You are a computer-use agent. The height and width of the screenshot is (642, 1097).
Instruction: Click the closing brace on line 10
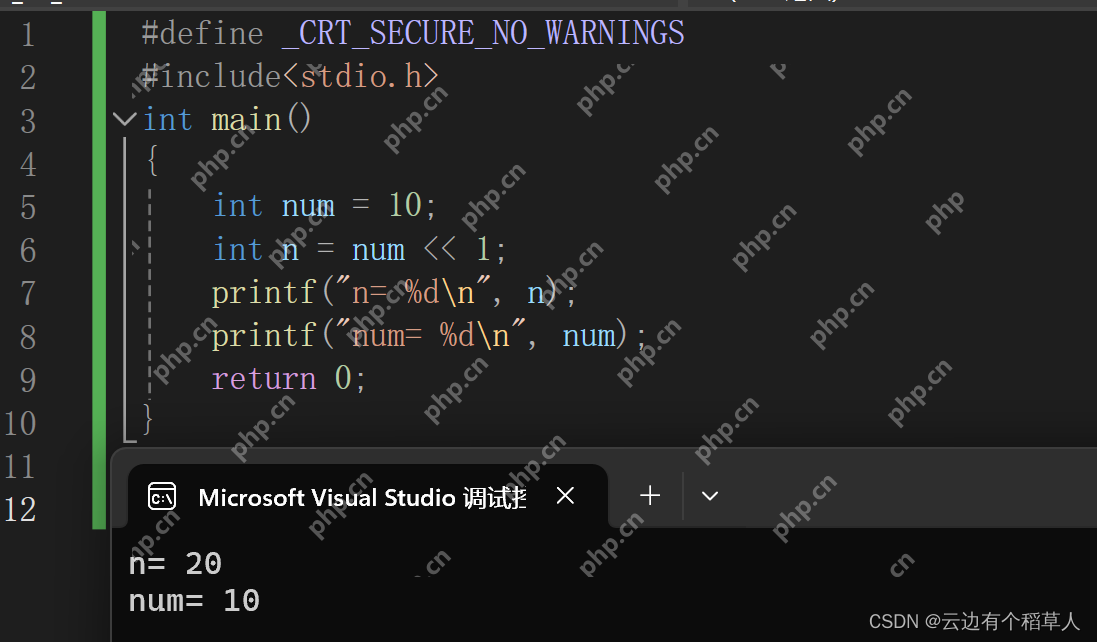(149, 418)
